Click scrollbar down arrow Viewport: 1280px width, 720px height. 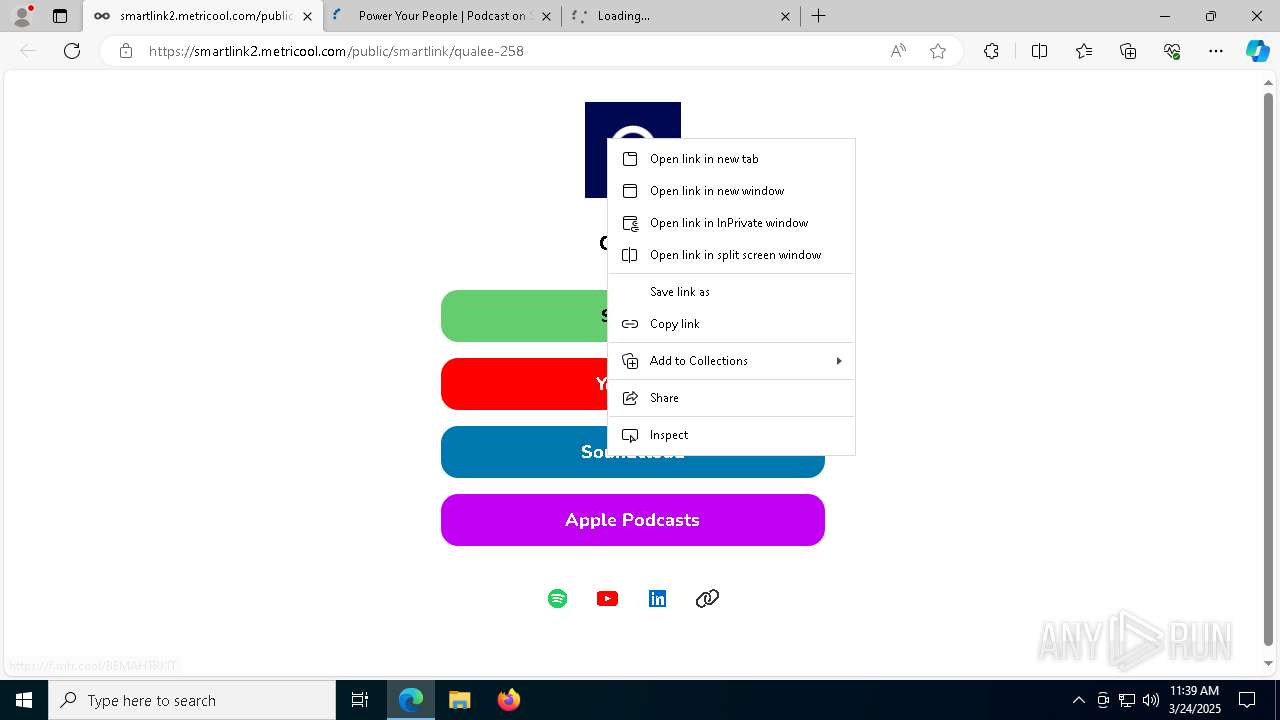coord(1269,663)
